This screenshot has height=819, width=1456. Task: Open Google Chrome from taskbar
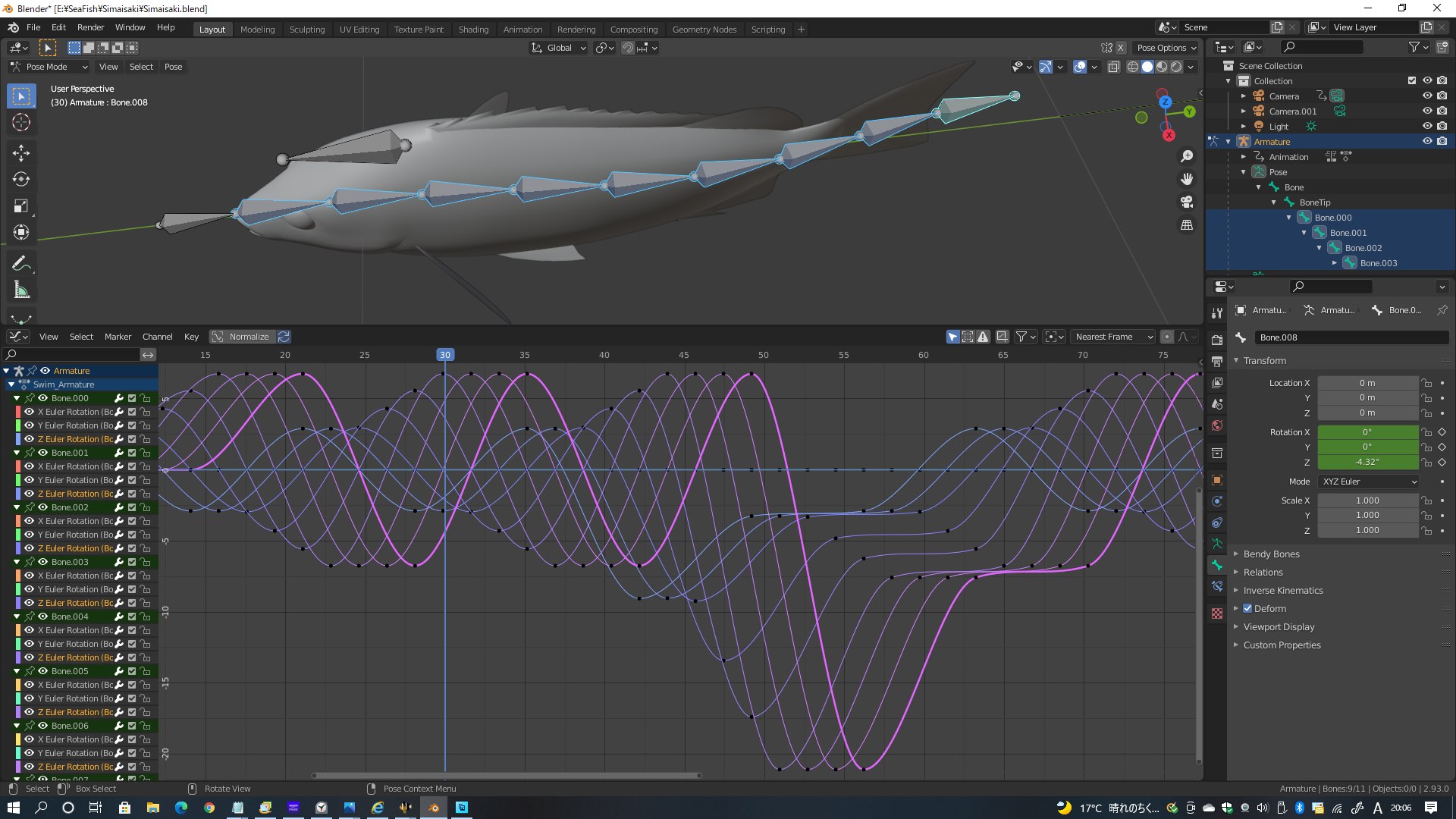pyautogui.click(x=209, y=808)
